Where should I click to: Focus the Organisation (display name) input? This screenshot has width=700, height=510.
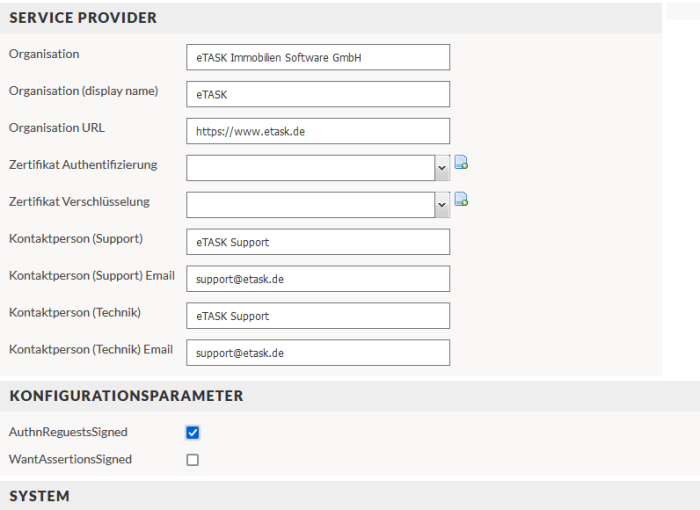[318, 94]
